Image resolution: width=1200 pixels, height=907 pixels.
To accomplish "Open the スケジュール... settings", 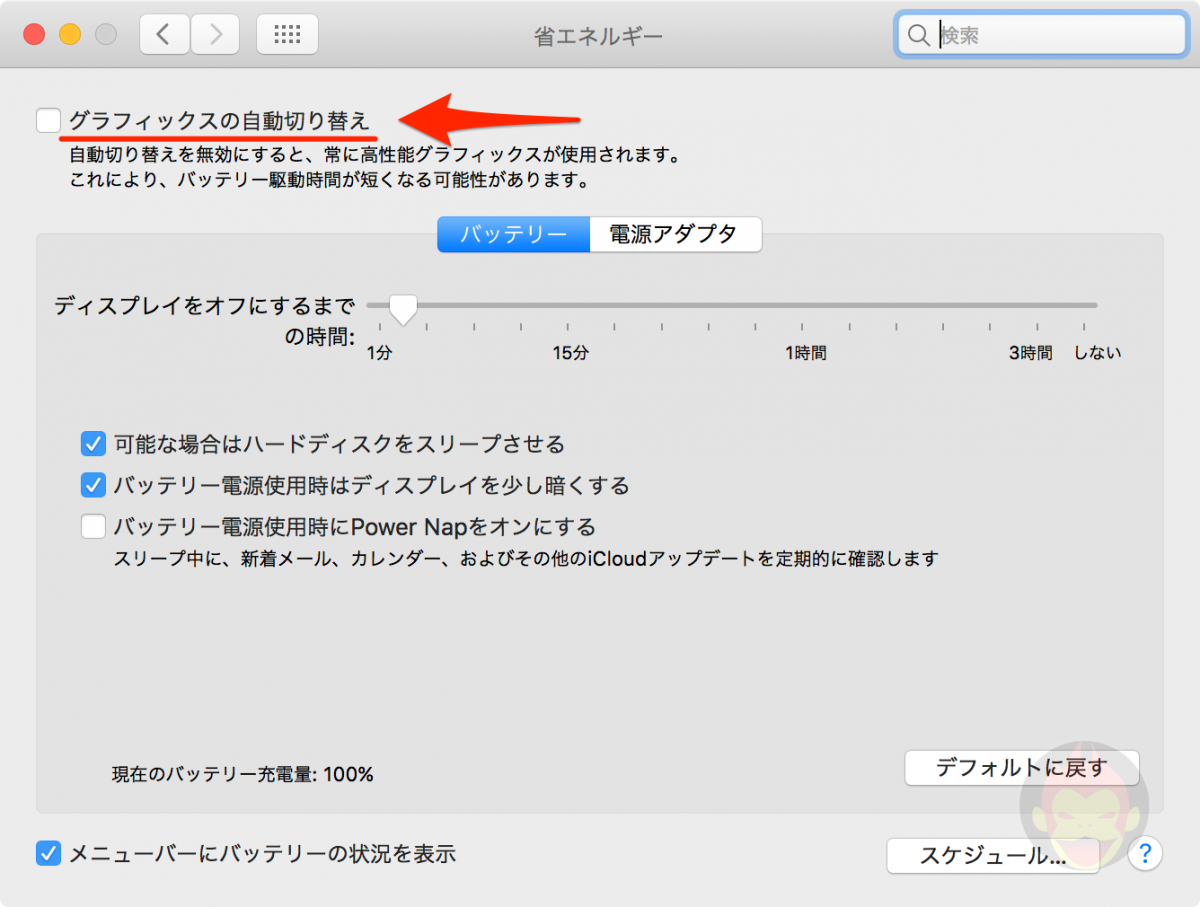I will click(x=992, y=855).
